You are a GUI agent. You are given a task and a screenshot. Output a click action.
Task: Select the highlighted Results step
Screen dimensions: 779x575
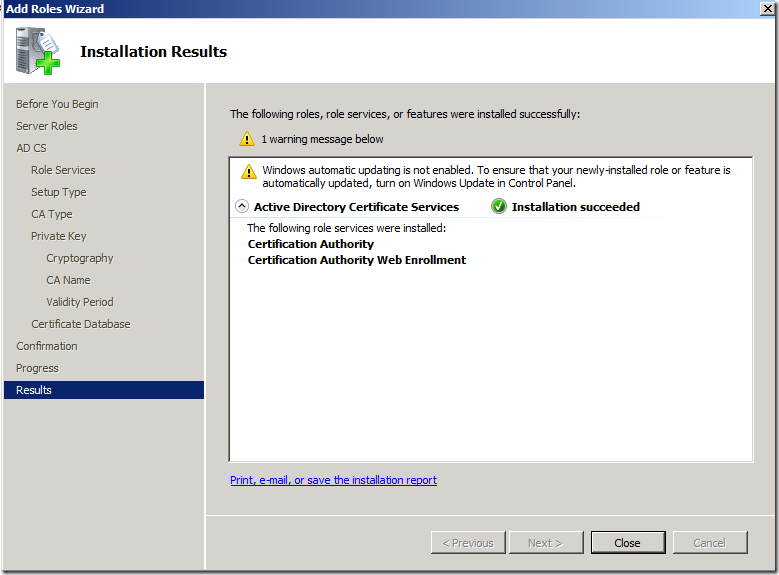tap(104, 390)
